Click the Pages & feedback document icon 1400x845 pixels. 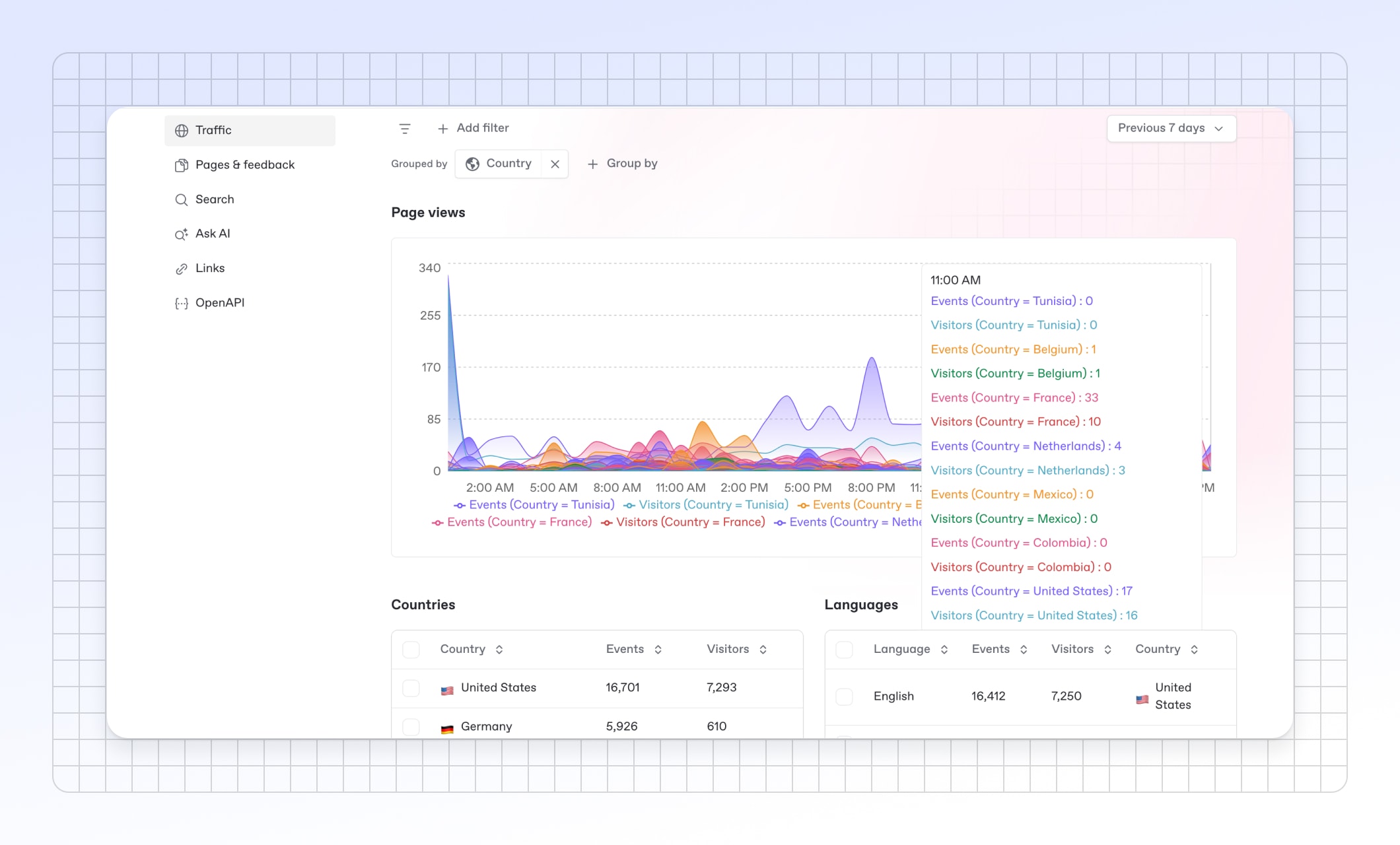[x=181, y=165]
